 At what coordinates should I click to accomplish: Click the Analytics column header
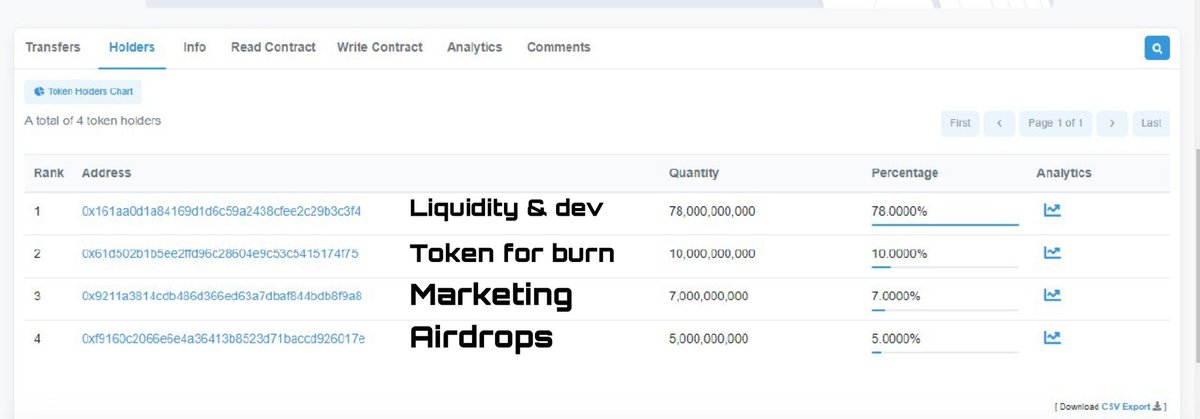pyautogui.click(x=1064, y=173)
